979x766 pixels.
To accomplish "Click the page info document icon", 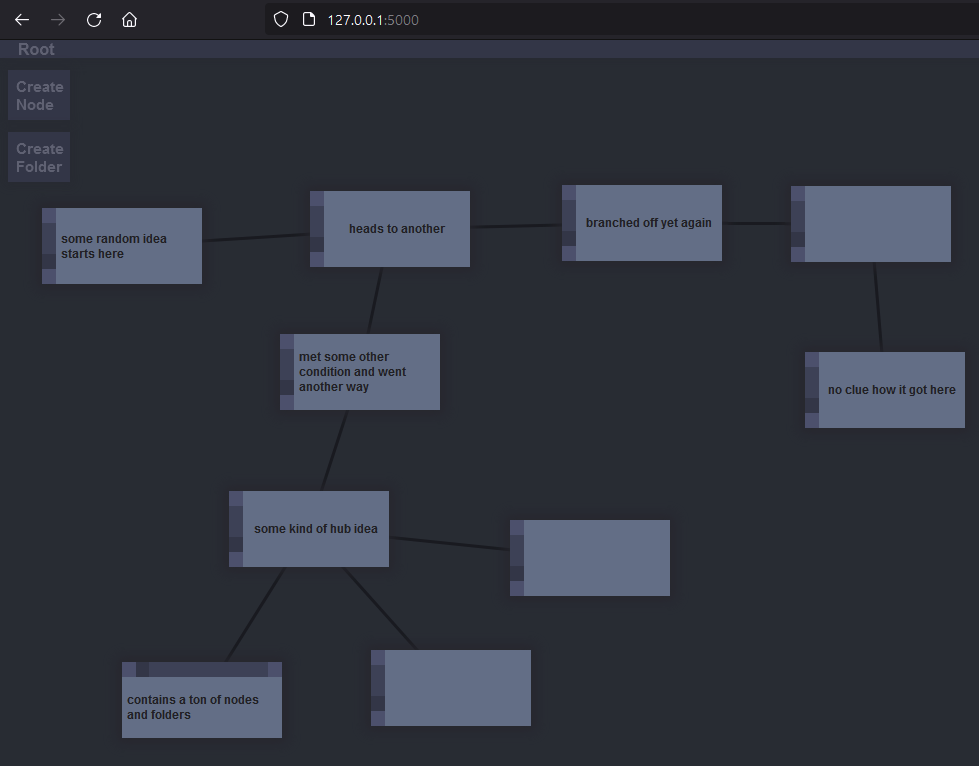I will (x=308, y=19).
